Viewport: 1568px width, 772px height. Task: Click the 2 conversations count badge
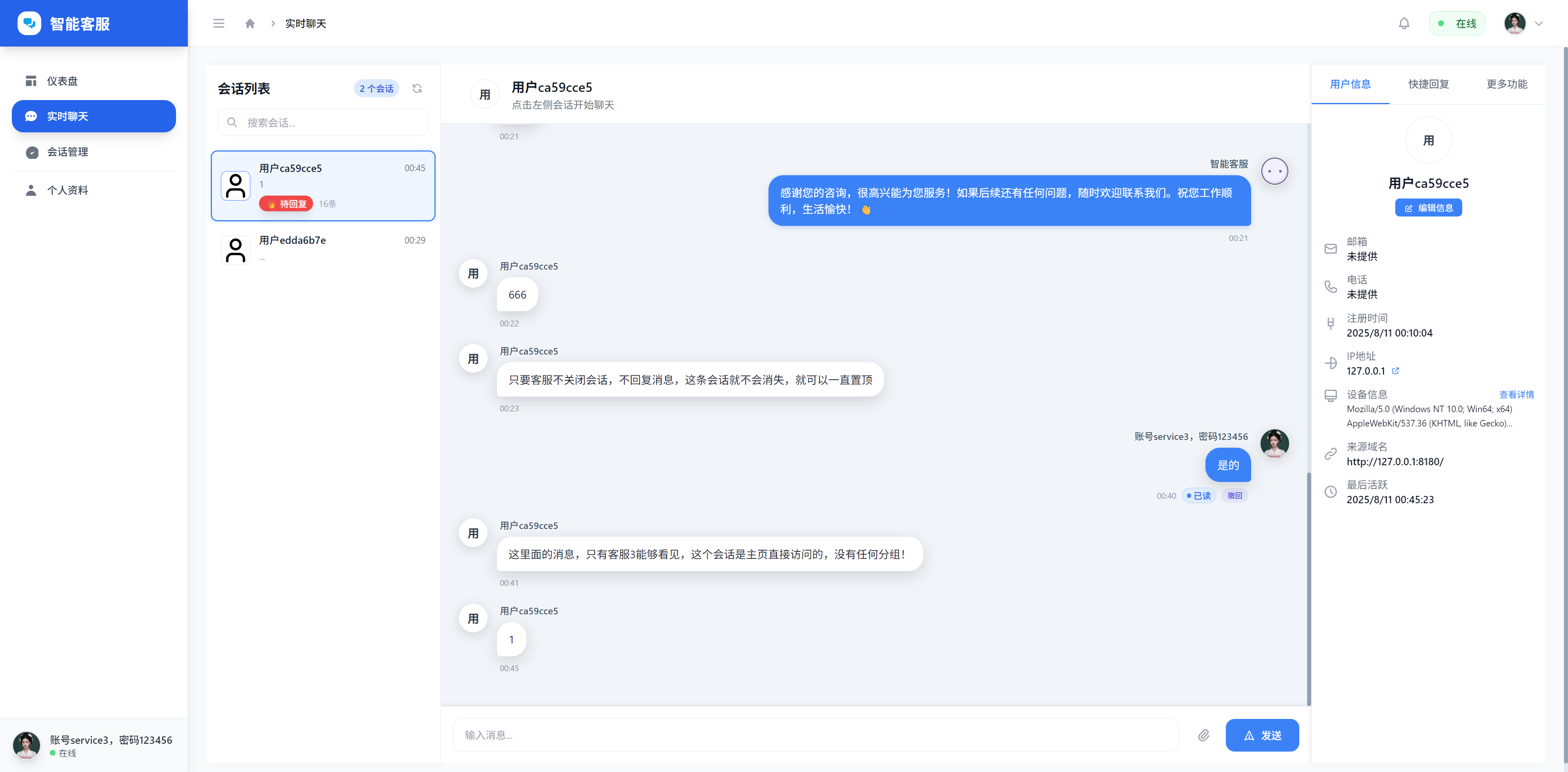[376, 88]
